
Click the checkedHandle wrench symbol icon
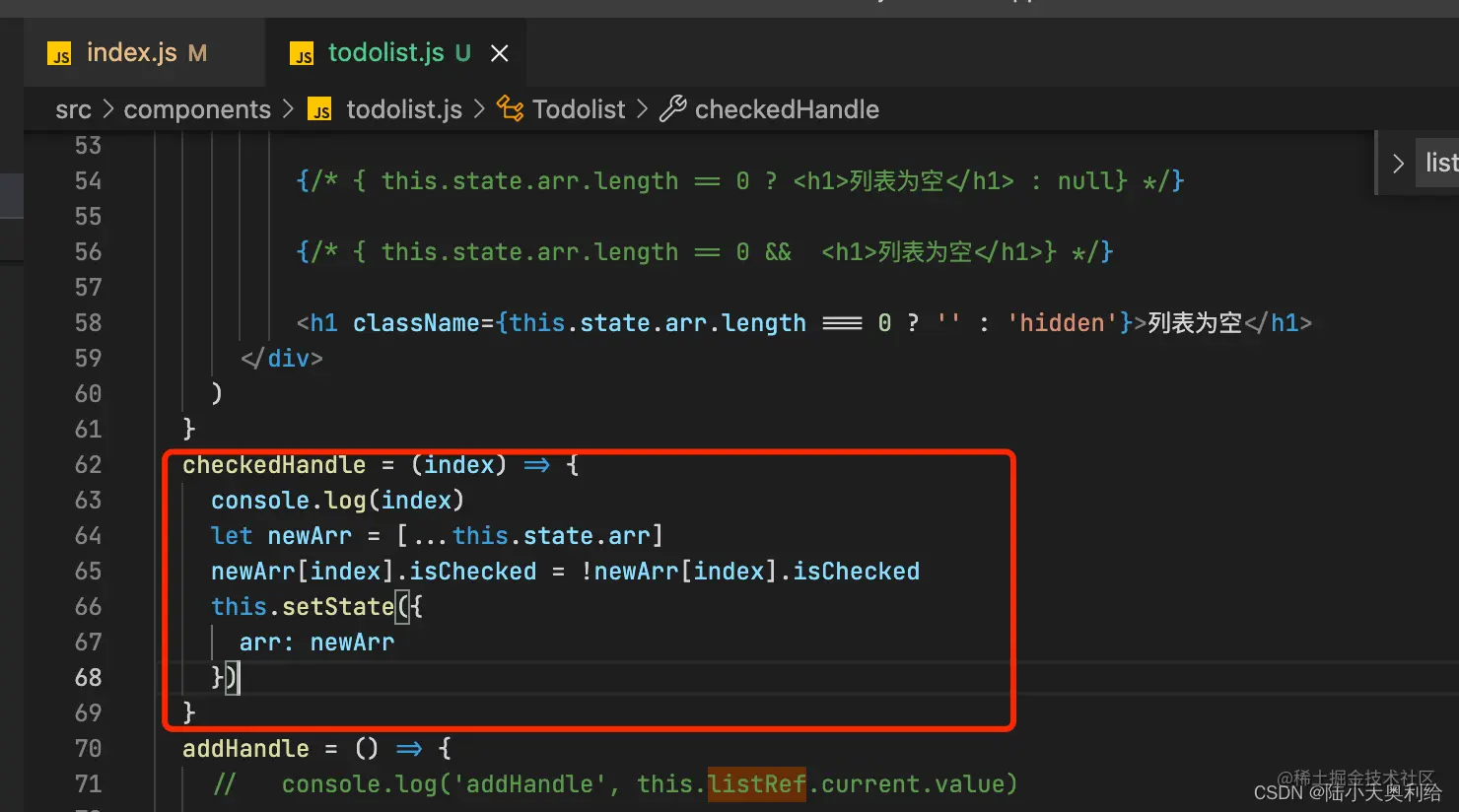point(672,108)
